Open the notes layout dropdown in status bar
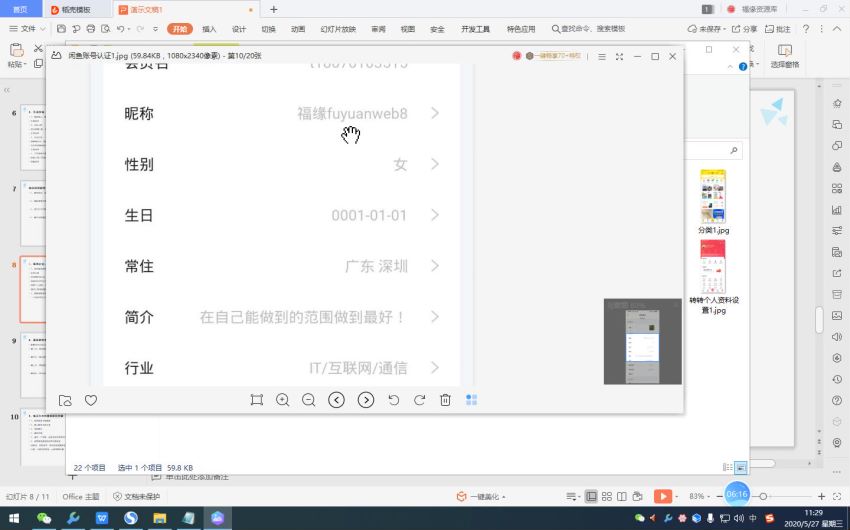This screenshot has width=850, height=530. click(x=572, y=496)
